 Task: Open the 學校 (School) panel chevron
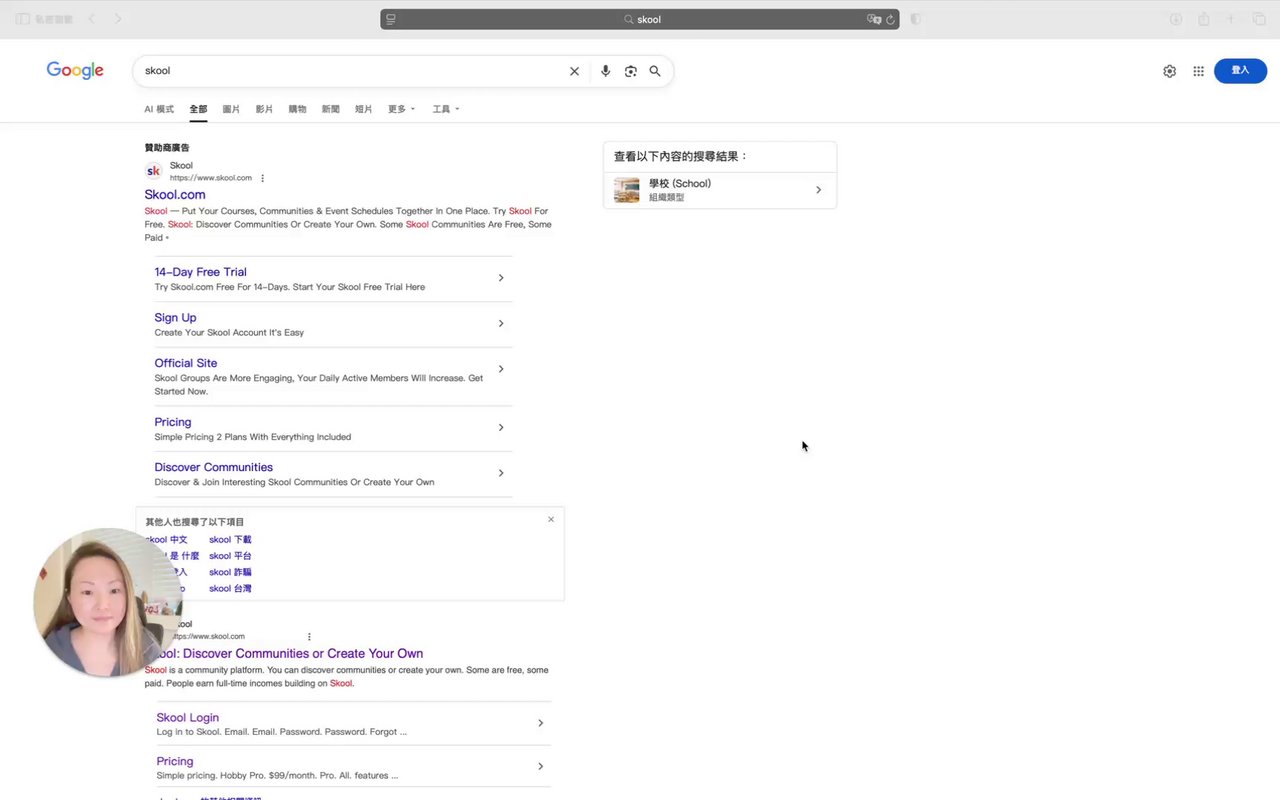tap(818, 190)
